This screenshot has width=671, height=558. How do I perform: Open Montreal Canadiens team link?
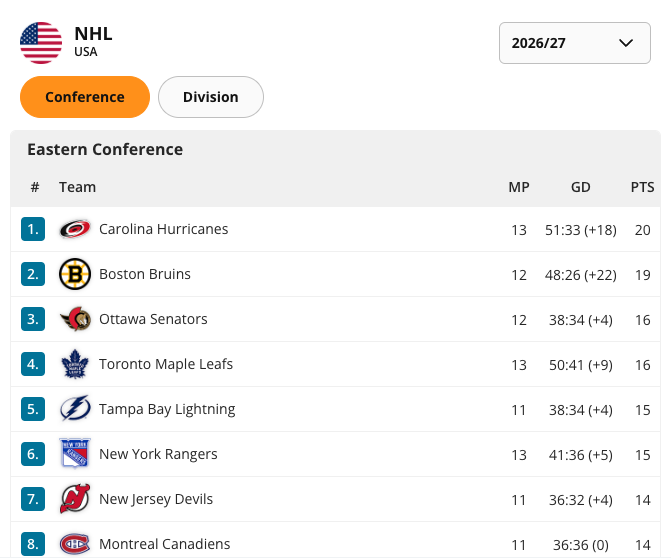165,544
